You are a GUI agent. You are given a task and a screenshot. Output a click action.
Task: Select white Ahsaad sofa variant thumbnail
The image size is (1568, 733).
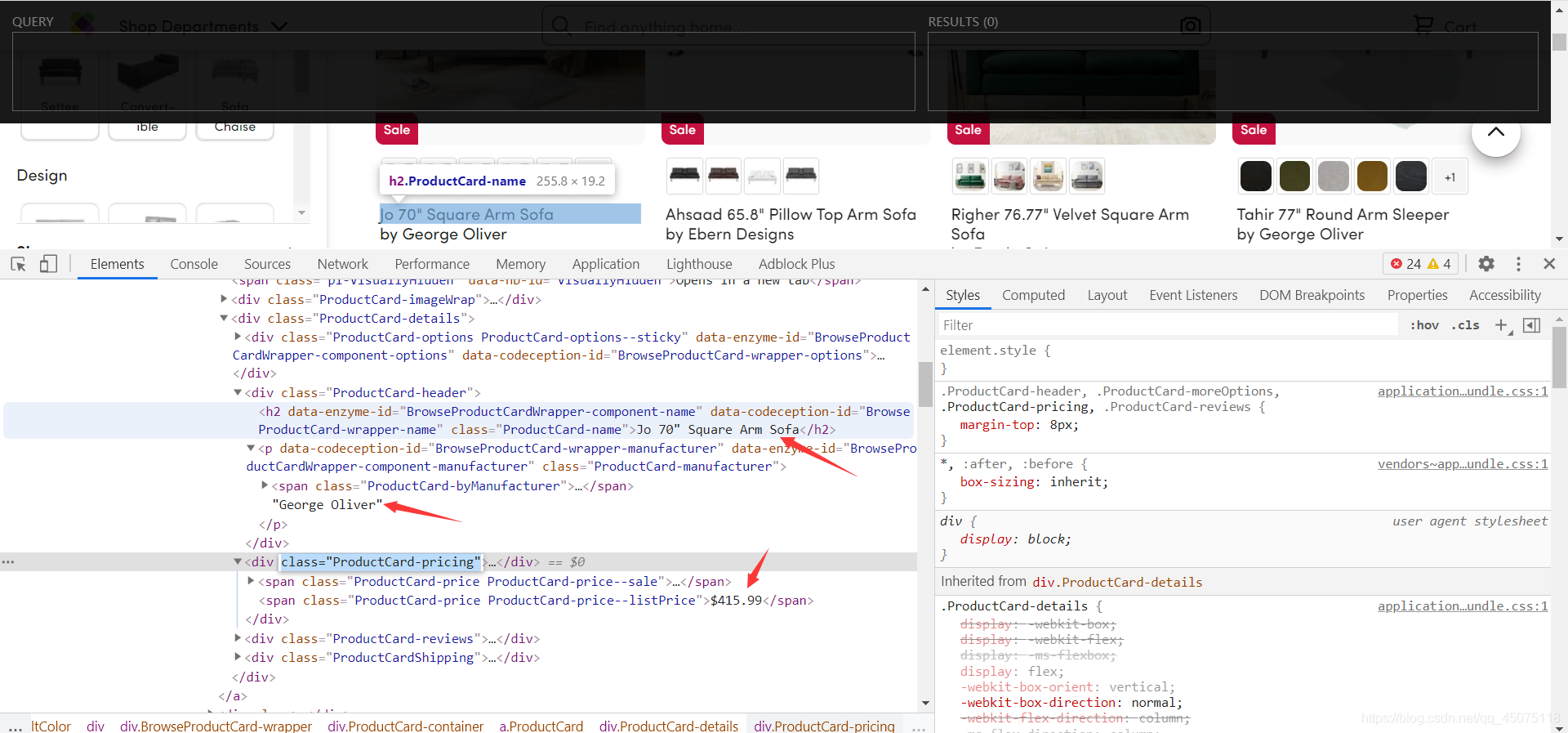click(762, 176)
